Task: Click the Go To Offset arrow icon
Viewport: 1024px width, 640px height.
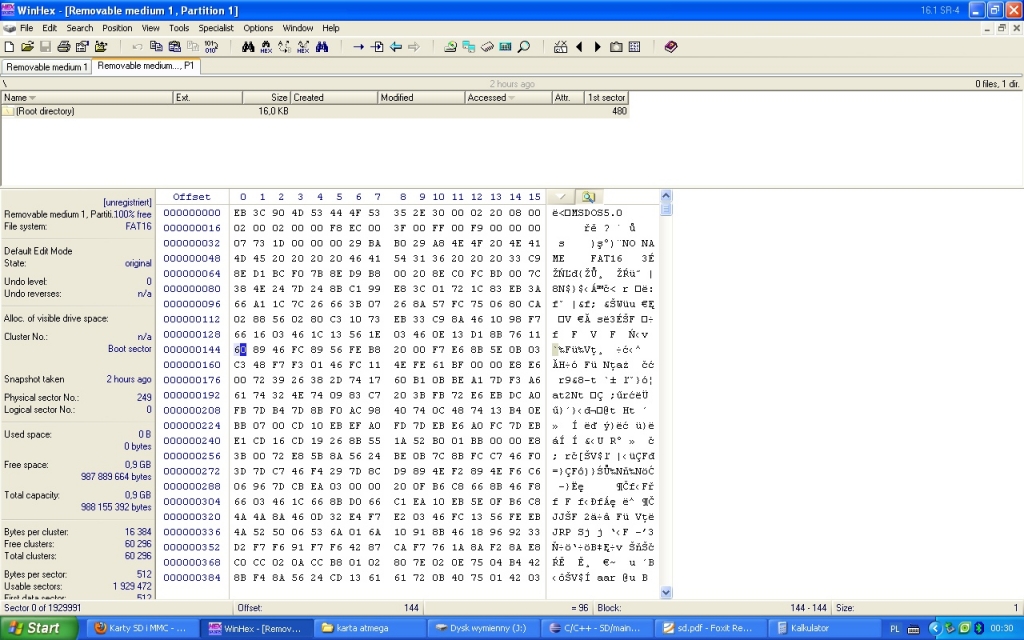Action: click(x=359, y=46)
